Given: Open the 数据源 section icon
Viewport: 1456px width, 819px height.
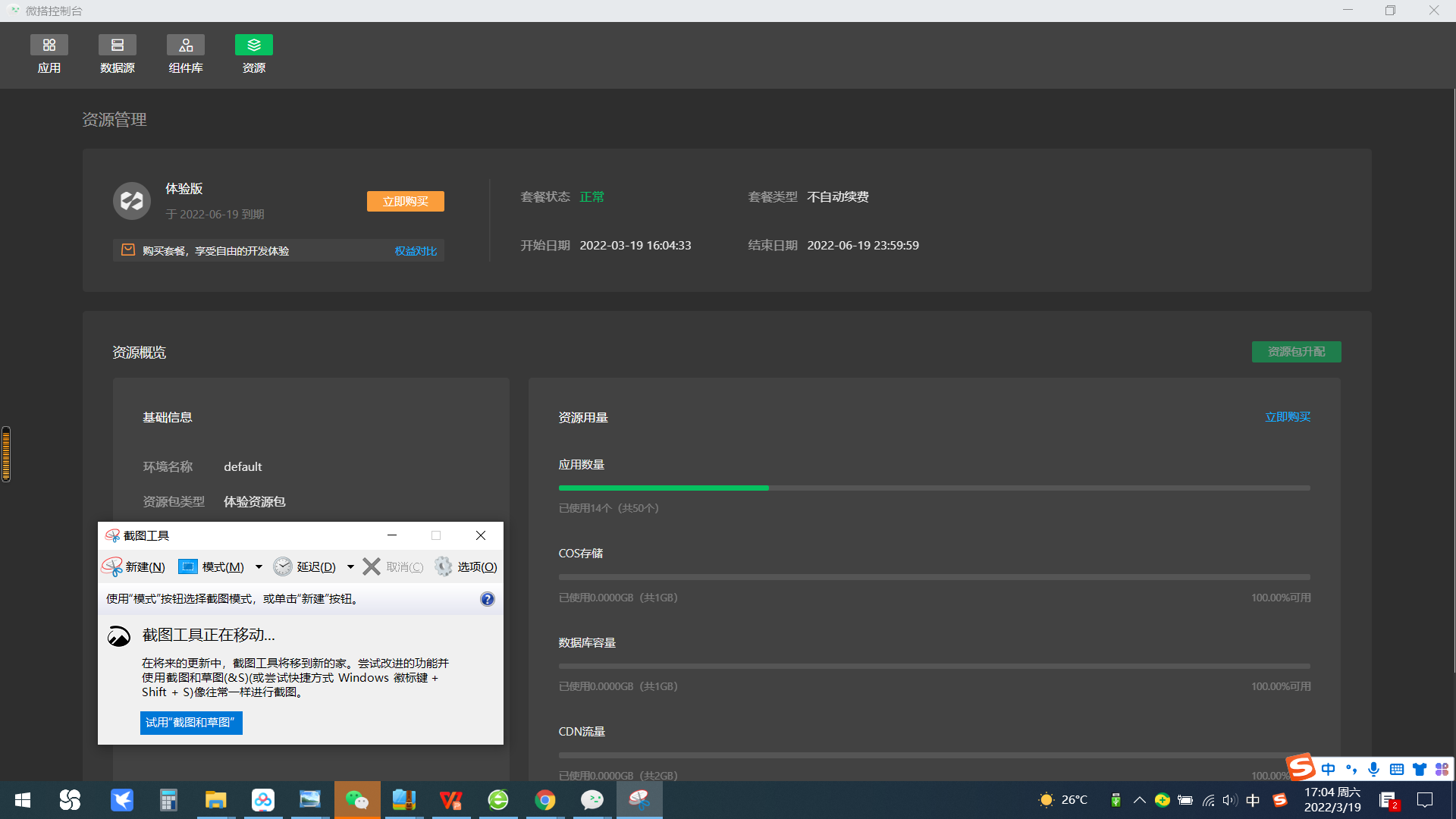Looking at the screenshot, I should point(118,45).
